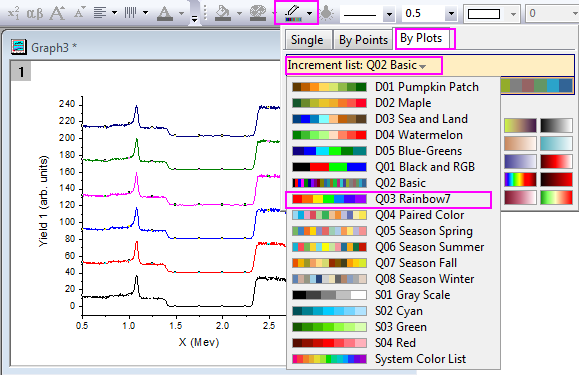Click the Yield 1 (arb. units) axis title

[44, 201]
